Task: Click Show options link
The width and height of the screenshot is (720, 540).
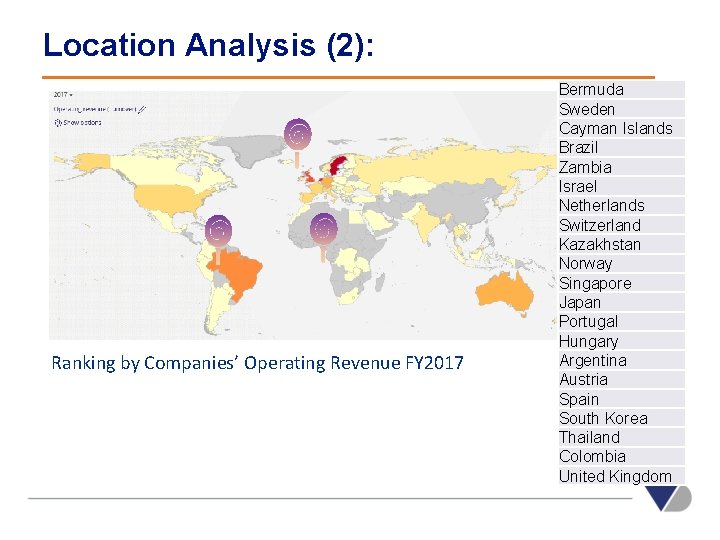Action: [x=78, y=123]
